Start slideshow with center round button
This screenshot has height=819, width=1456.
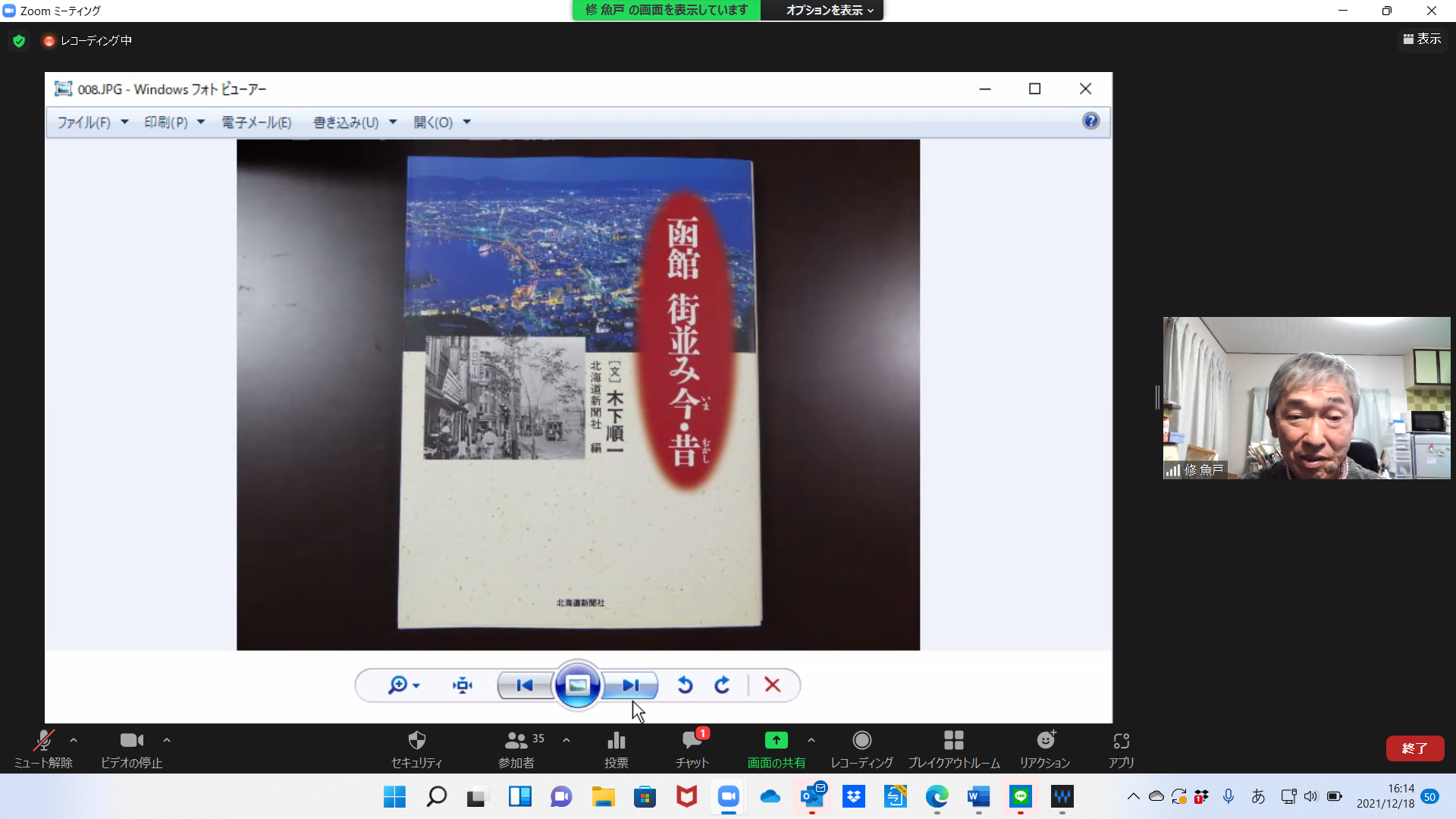coord(577,686)
